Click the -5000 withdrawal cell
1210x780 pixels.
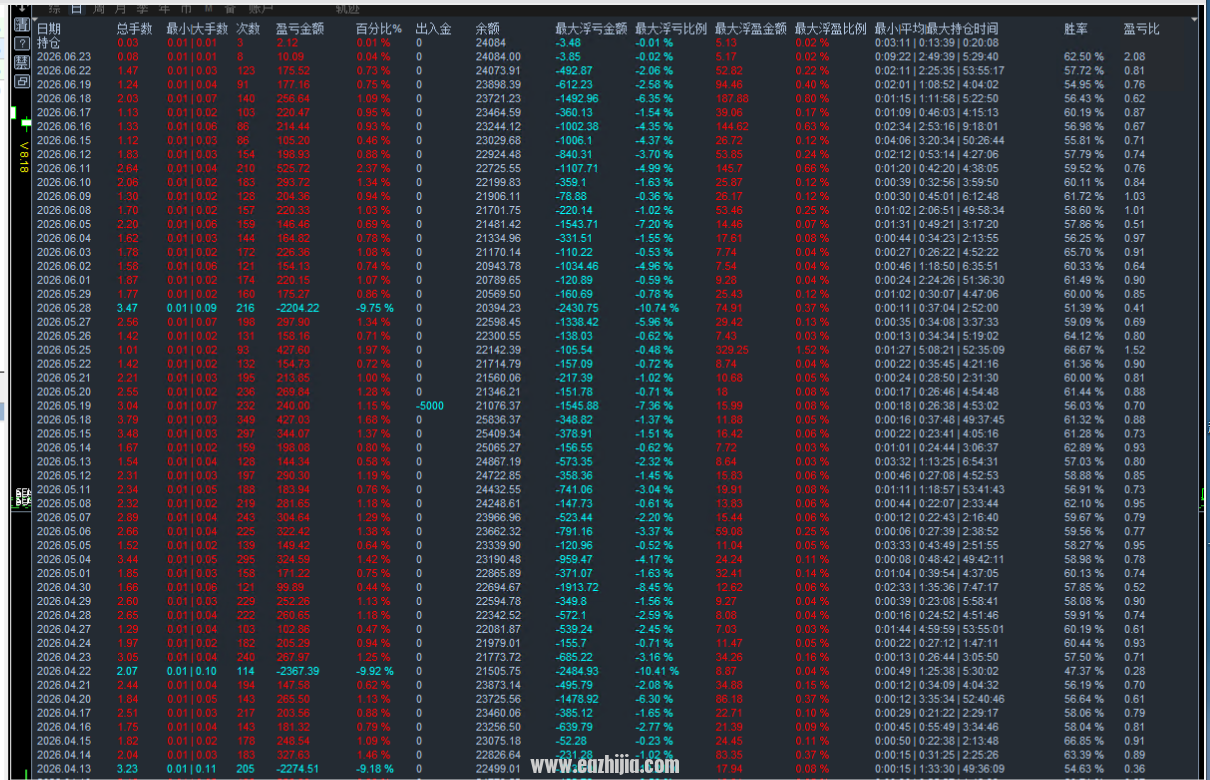(x=430, y=406)
